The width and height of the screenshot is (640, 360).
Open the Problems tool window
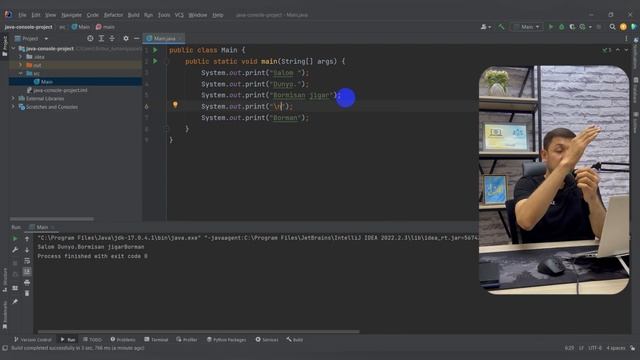[123, 340]
